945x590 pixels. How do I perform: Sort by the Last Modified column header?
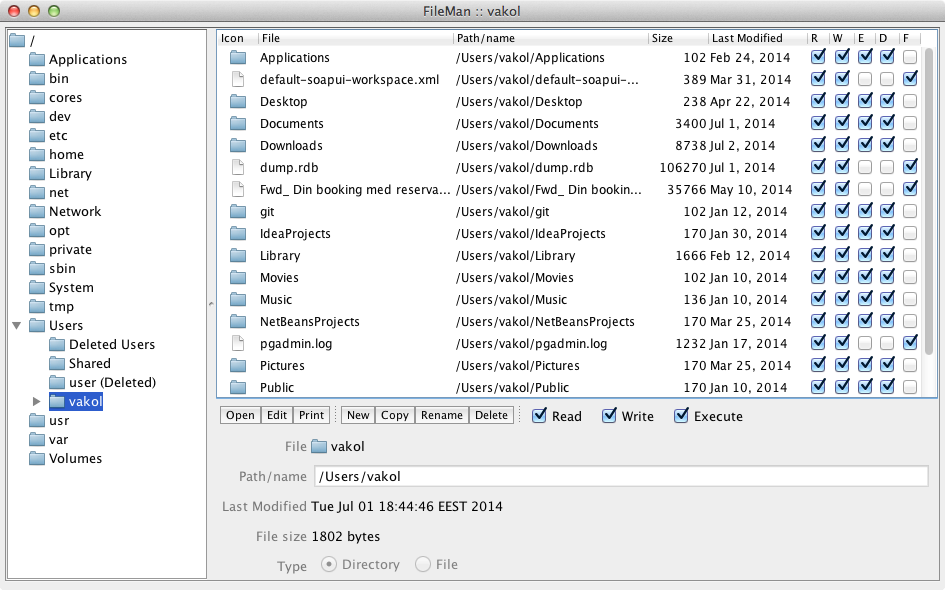pos(758,38)
